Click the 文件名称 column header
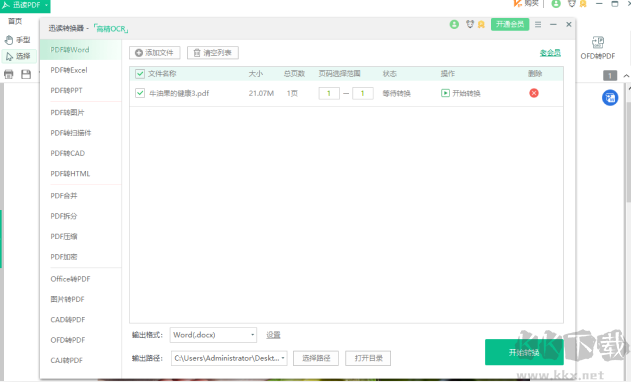 (162, 74)
